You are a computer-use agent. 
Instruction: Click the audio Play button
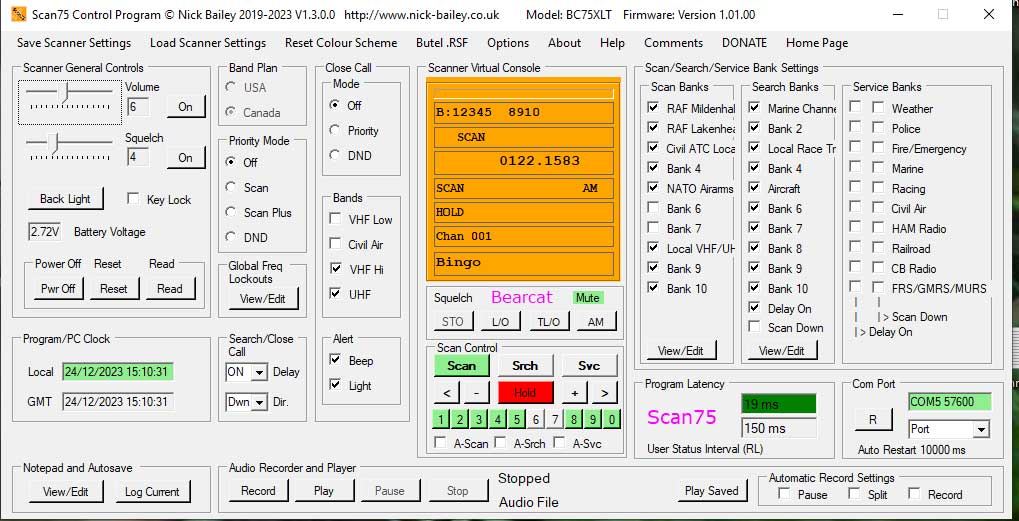324,490
